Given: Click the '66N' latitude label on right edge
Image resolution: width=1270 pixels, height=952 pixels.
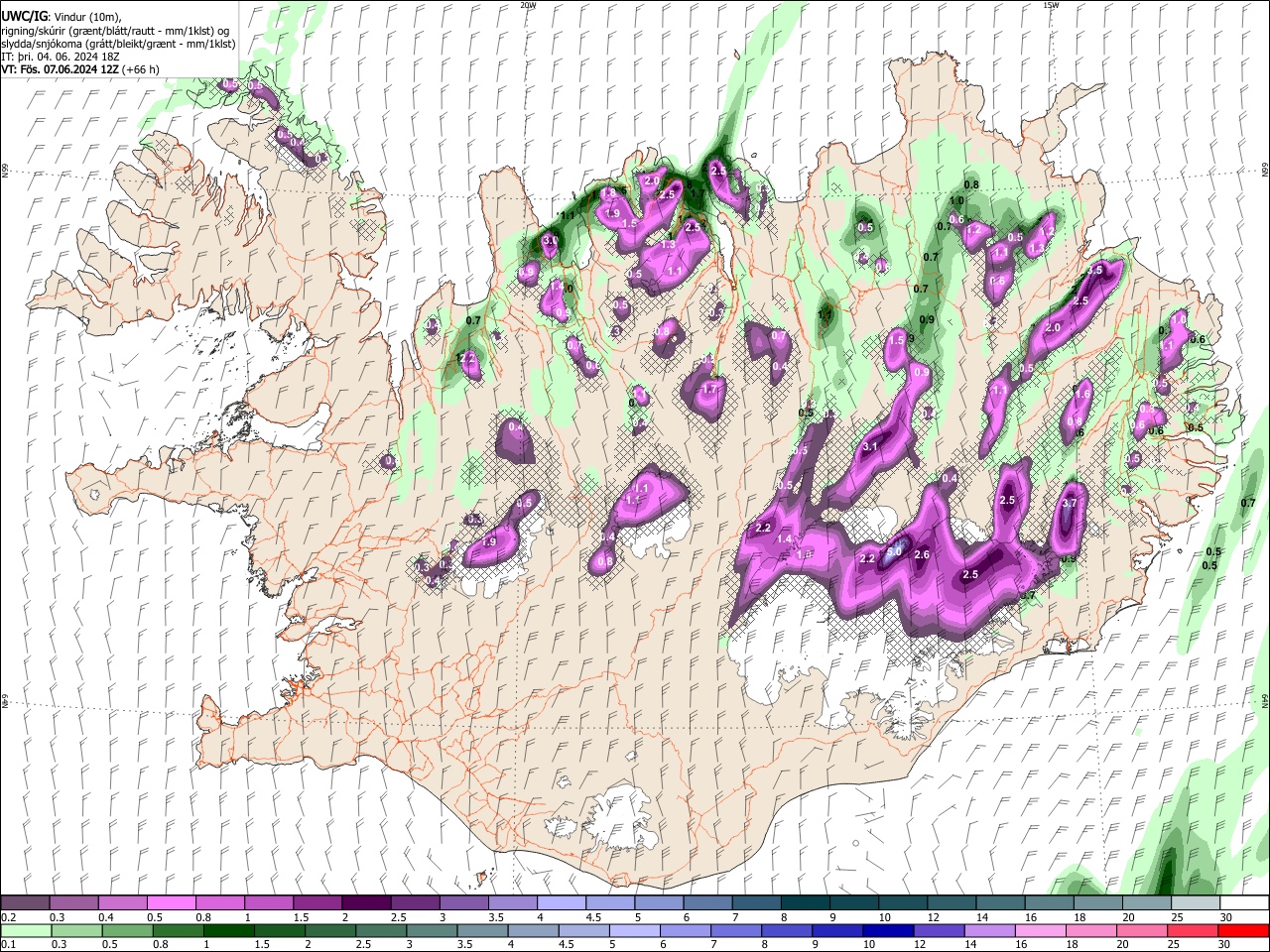Looking at the screenshot, I should 1264,172.
